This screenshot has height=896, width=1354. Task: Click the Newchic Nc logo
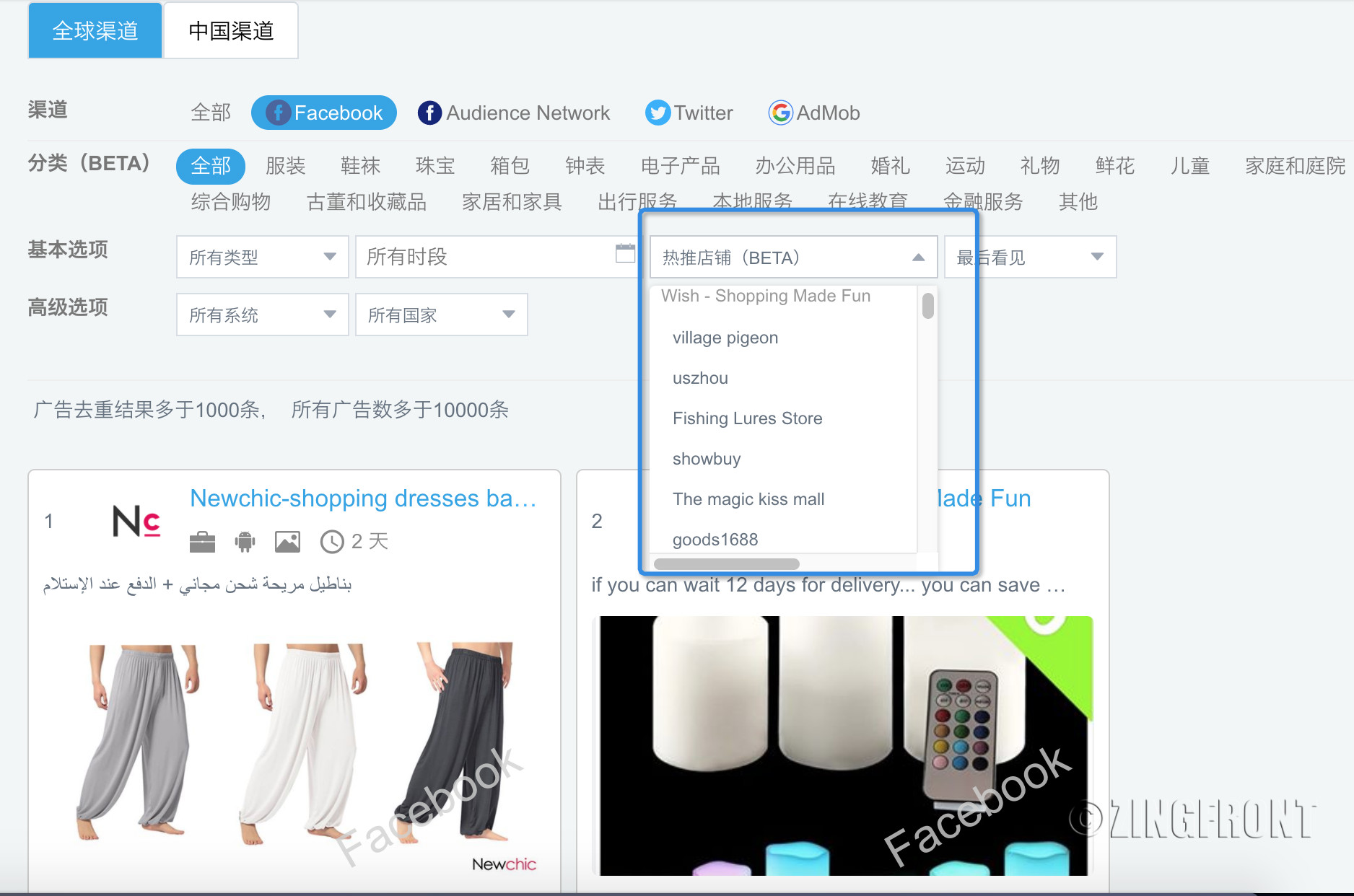(136, 521)
